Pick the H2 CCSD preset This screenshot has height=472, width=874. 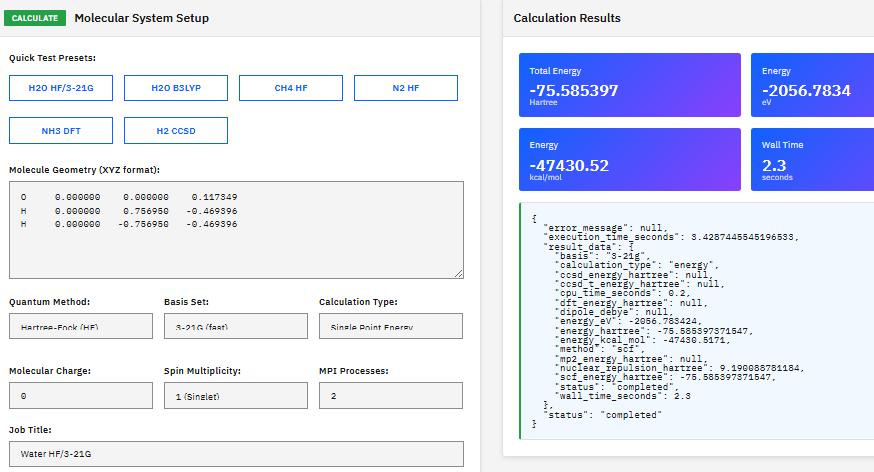coord(176,131)
